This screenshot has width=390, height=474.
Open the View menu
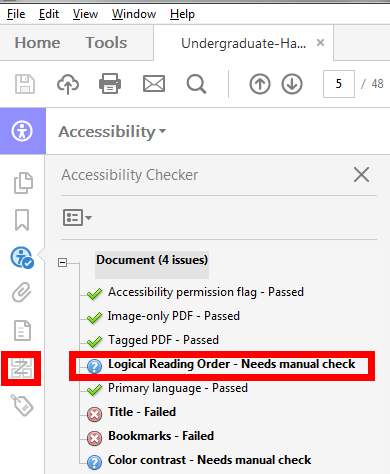[x=85, y=14]
